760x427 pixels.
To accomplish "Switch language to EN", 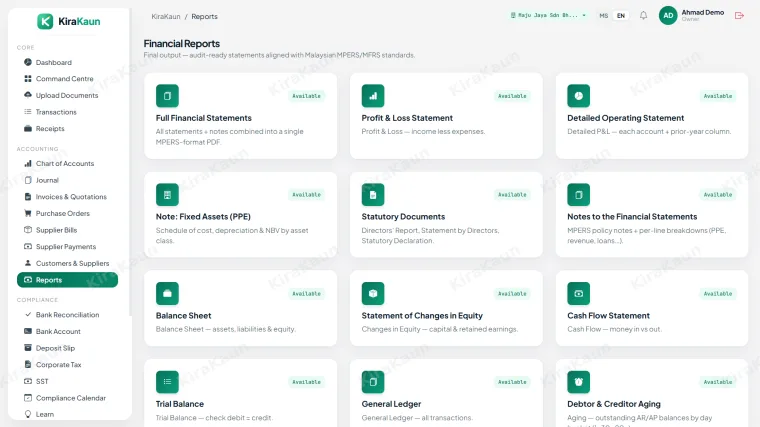I will click(x=621, y=16).
